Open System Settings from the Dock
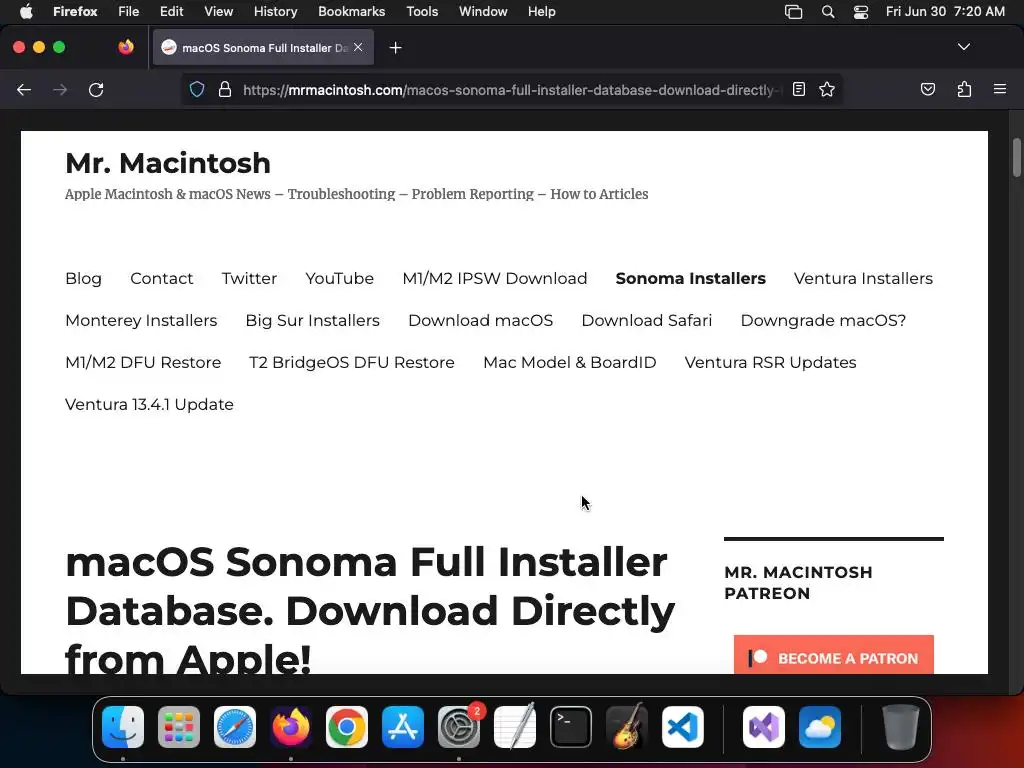Viewport: 1024px width, 768px height. point(459,727)
